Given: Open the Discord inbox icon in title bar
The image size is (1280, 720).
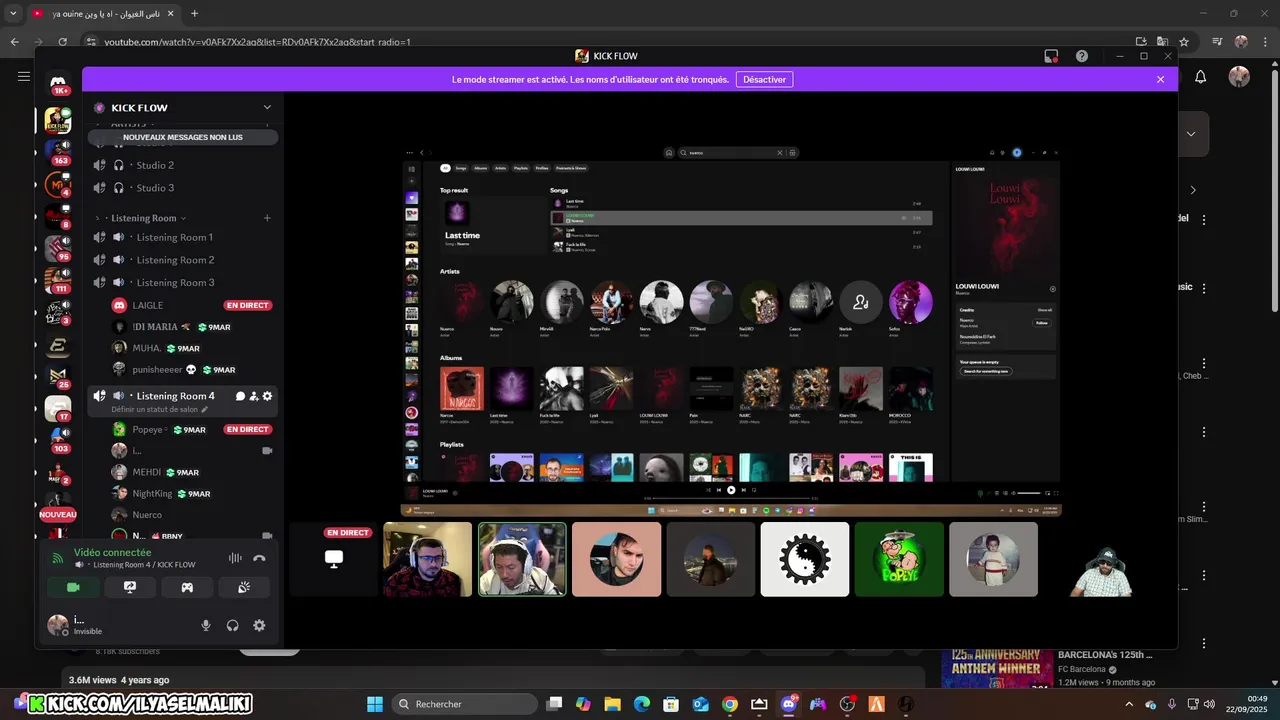Looking at the screenshot, I should tap(1051, 56).
